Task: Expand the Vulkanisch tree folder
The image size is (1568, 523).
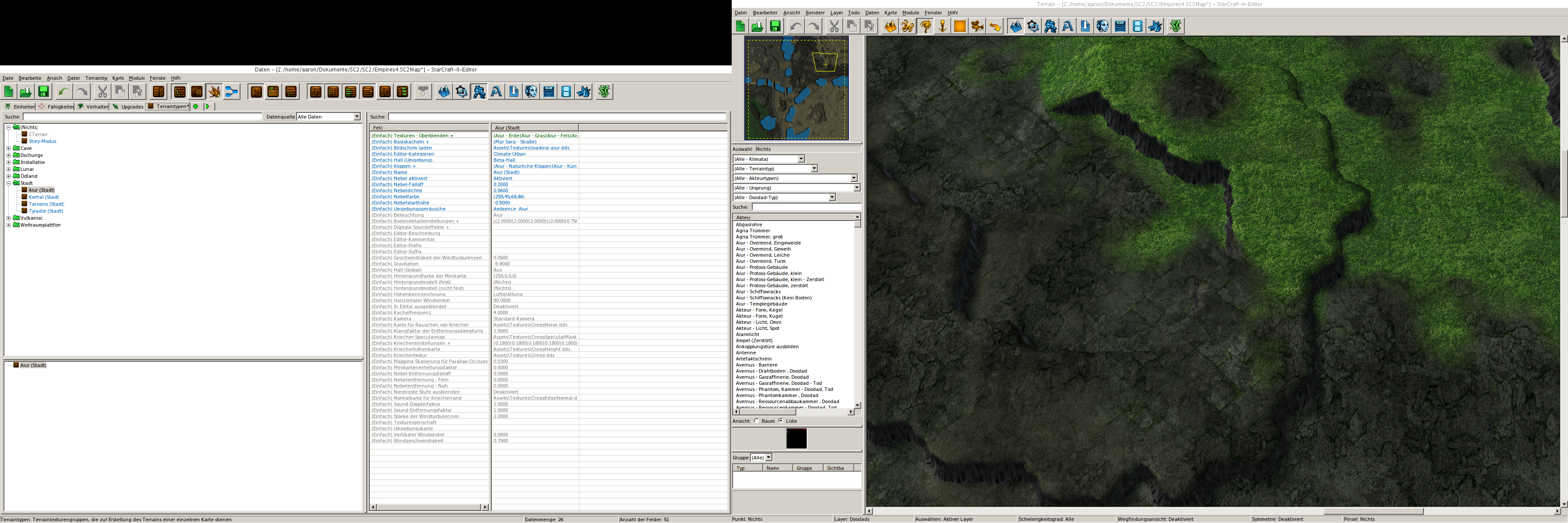Action: coord(9,218)
